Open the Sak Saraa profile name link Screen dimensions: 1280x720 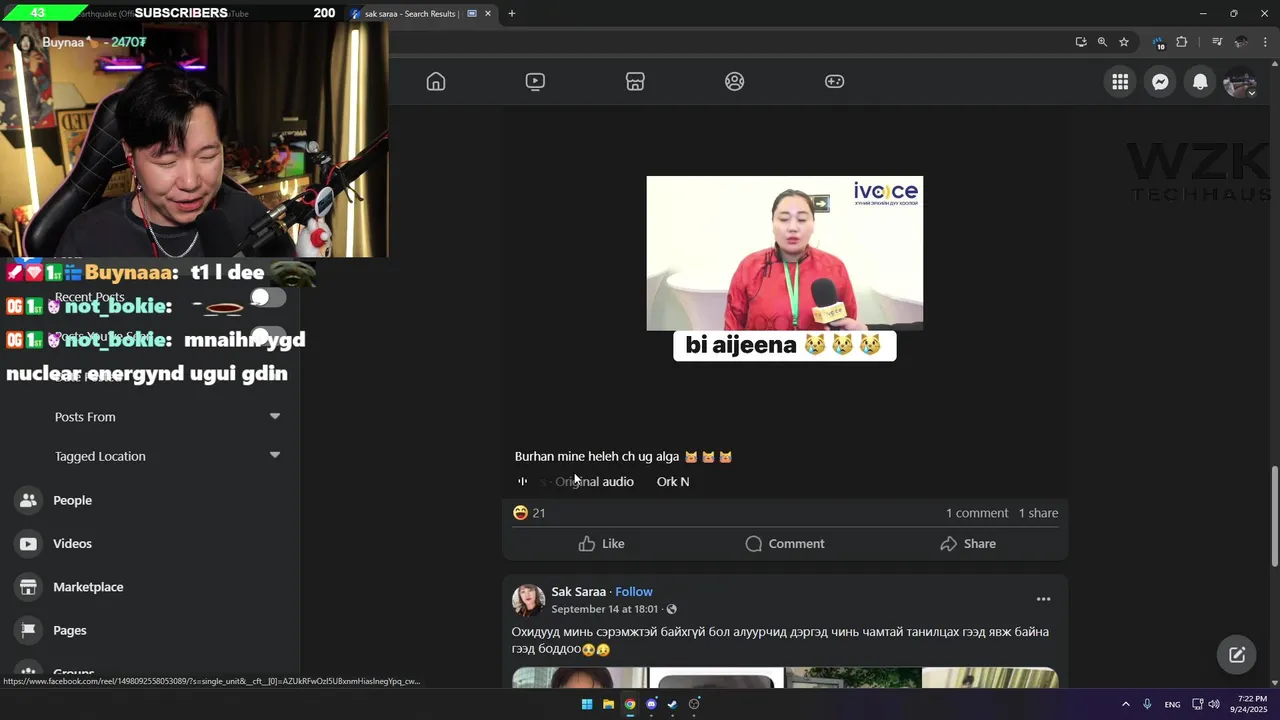[x=579, y=591]
